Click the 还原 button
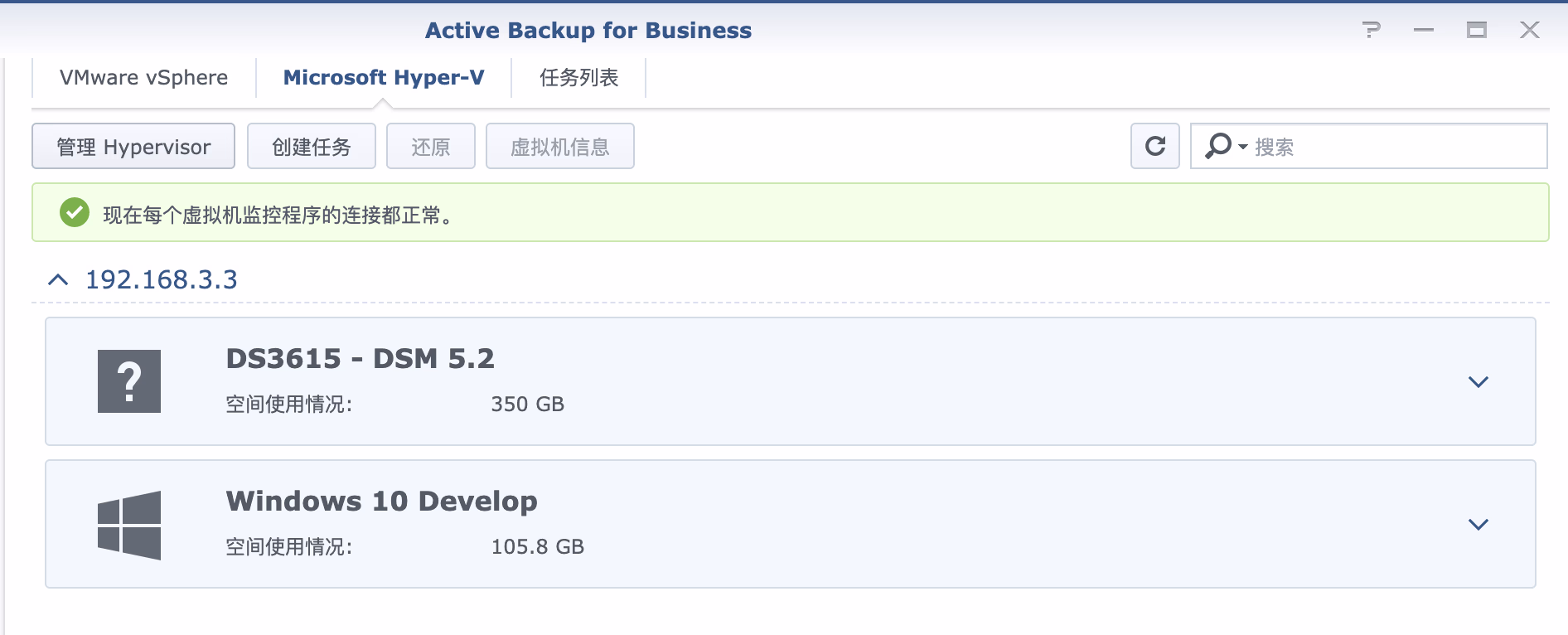1568x635 pixels. [x=431, y=147]
